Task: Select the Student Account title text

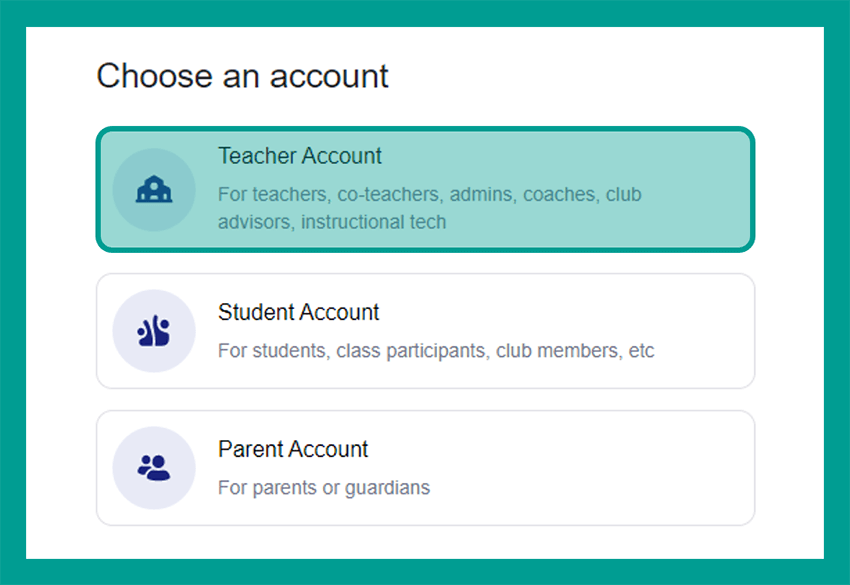Action: pyautogui.click(x=299, y=312)
